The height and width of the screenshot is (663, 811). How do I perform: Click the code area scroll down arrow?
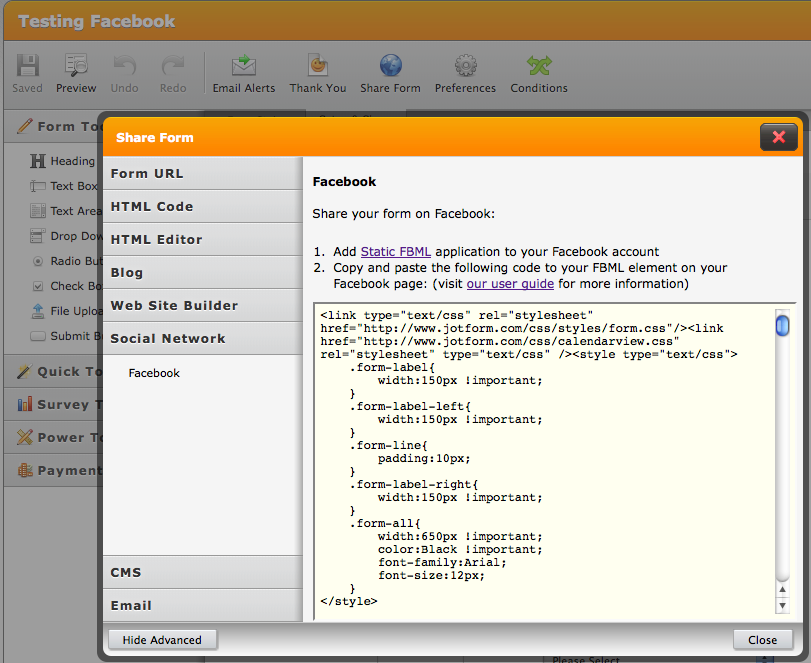point(783,606)
